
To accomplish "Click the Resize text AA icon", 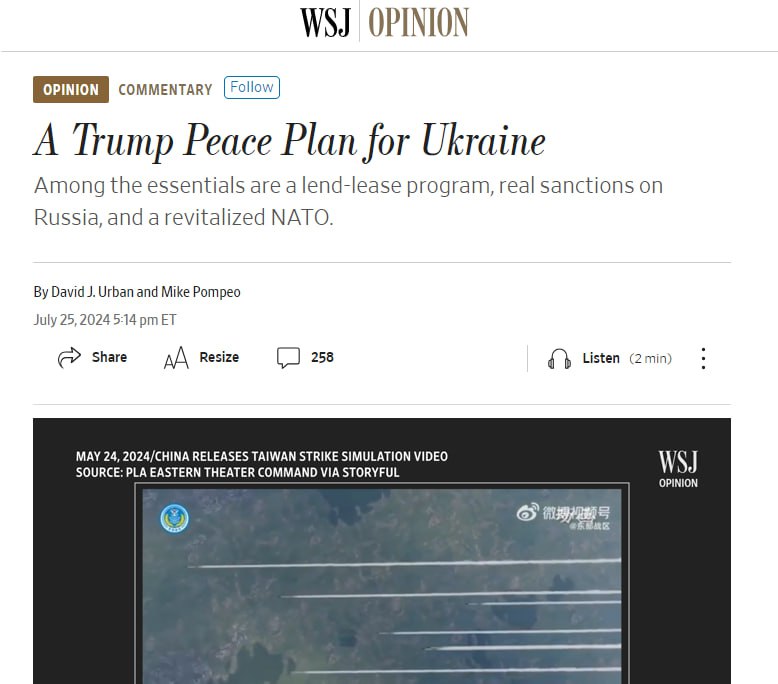I will point(176,358).
